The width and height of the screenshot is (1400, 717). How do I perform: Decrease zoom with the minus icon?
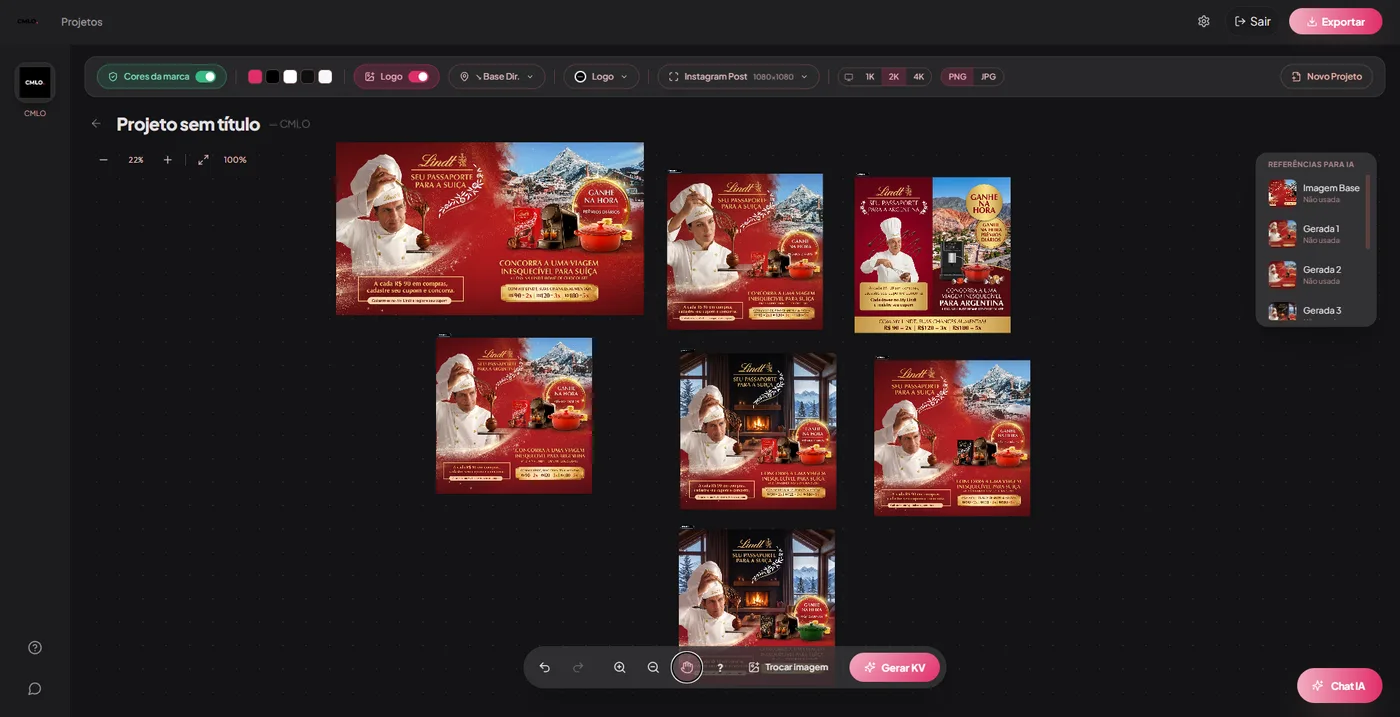click(x=103, y=160)
